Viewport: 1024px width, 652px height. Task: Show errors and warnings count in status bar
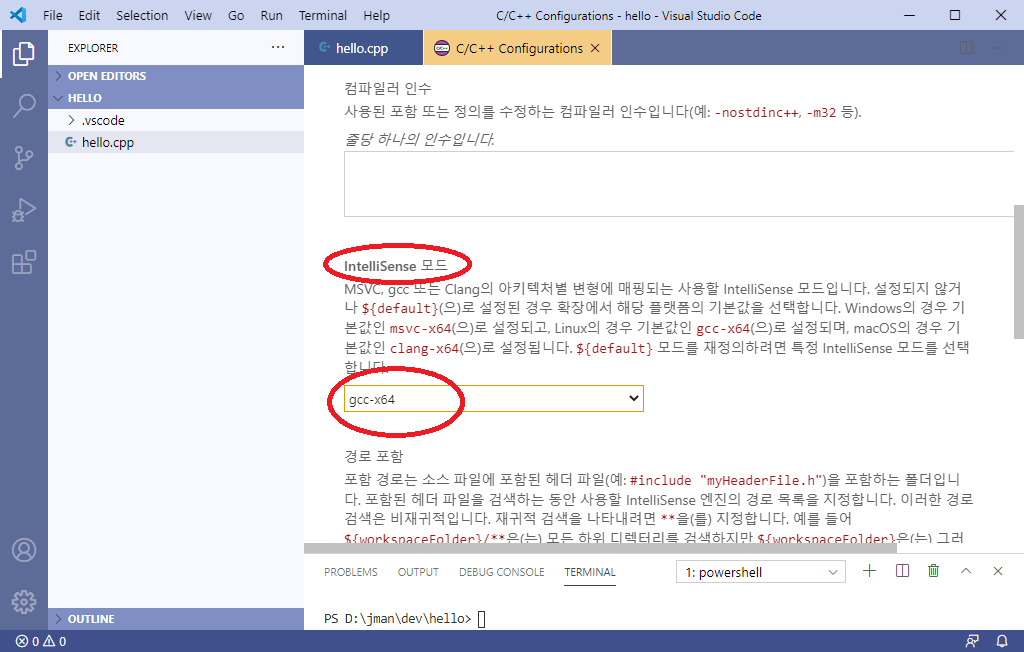pyautogui.click(x=40, y=642)
